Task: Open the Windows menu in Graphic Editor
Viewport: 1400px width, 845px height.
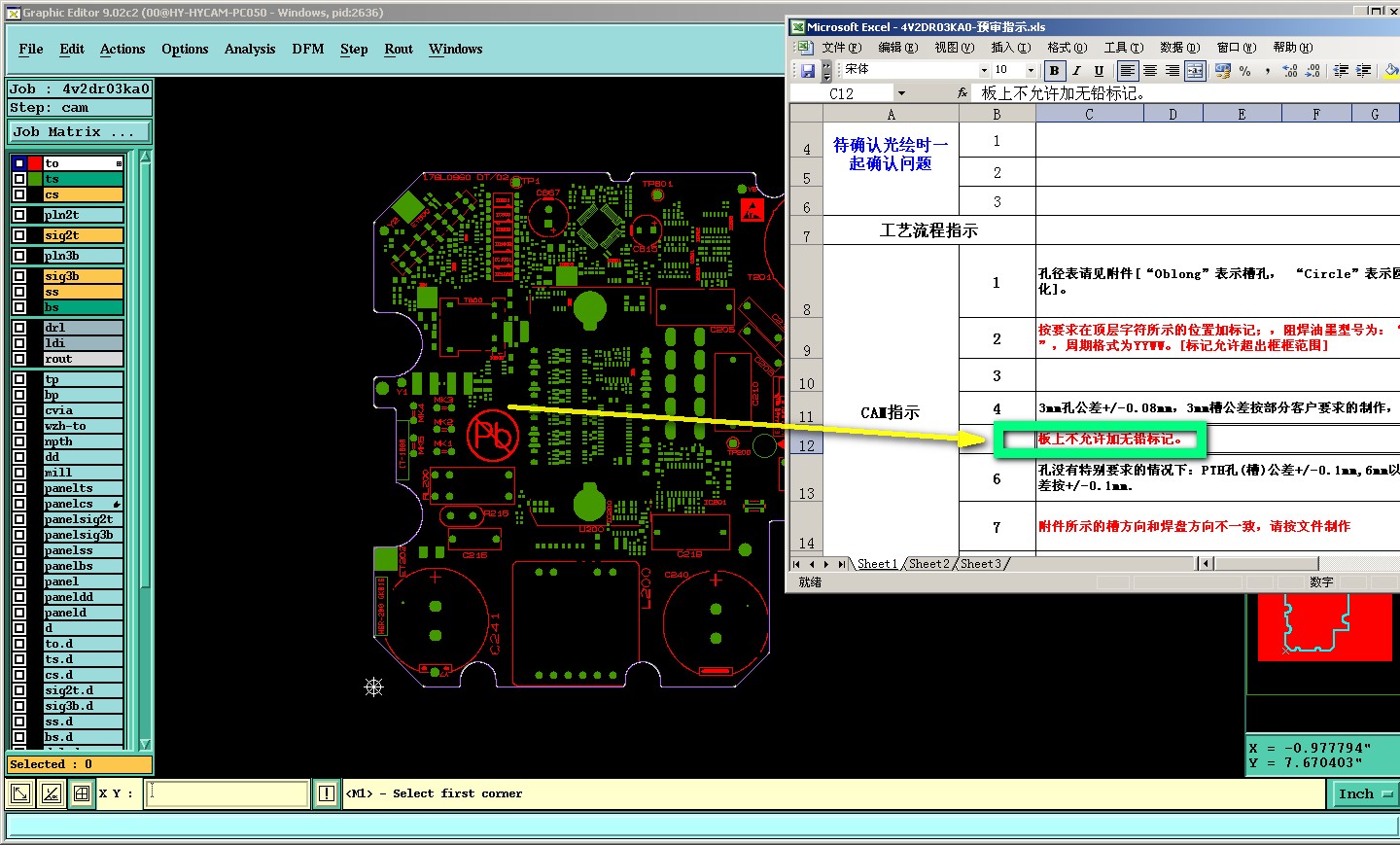Action: pos(455,49)
